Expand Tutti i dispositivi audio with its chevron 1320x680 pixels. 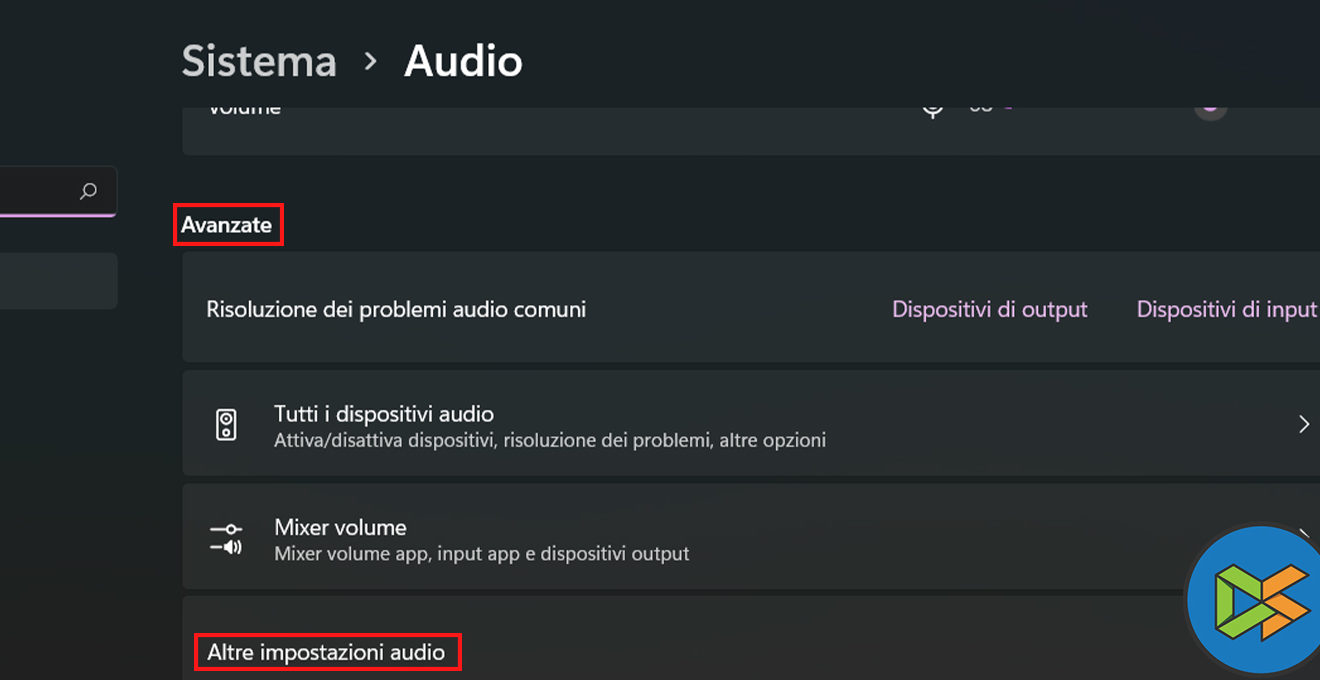click(1303, 425)
